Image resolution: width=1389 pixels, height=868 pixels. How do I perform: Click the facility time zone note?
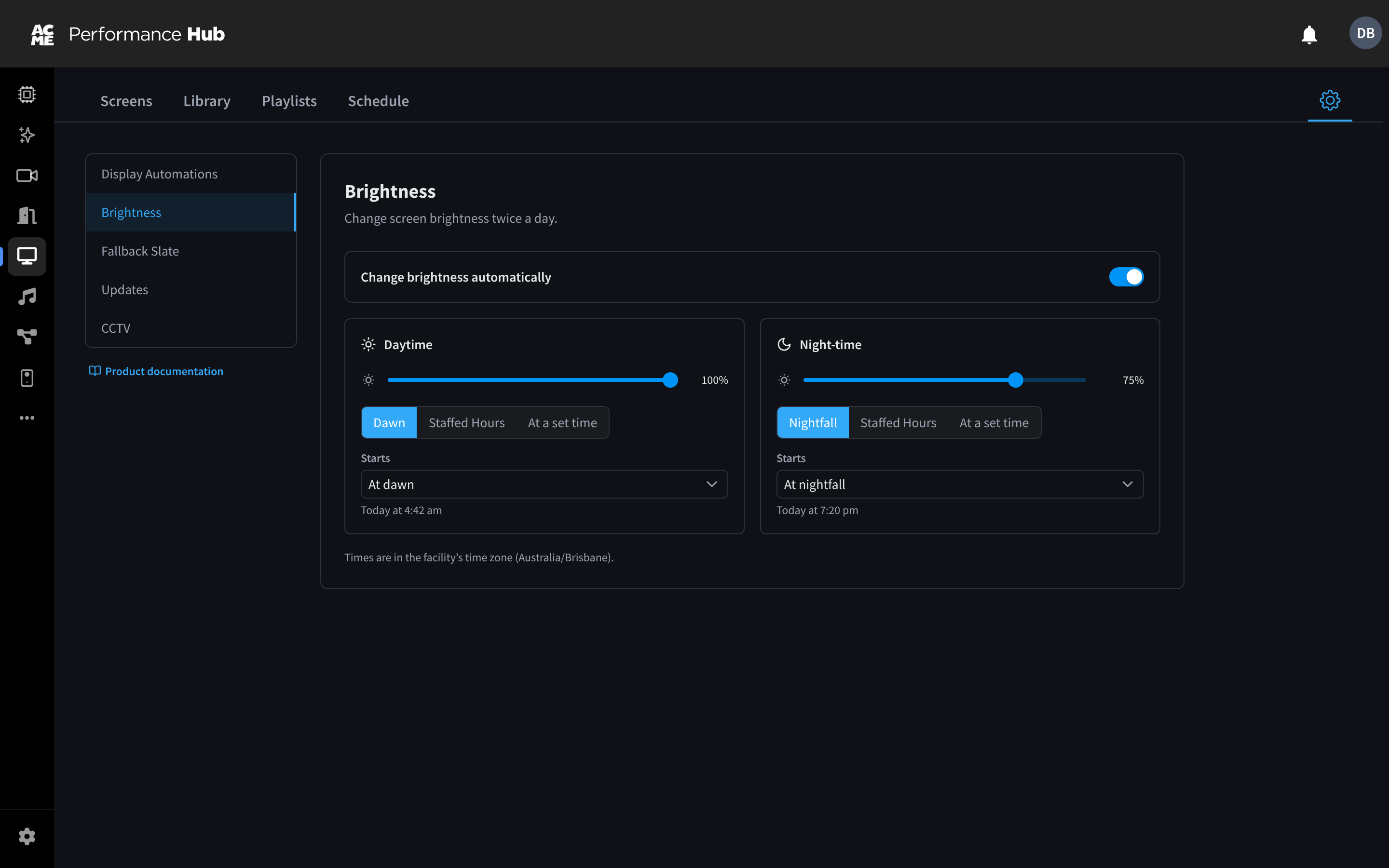pos(479,557)
